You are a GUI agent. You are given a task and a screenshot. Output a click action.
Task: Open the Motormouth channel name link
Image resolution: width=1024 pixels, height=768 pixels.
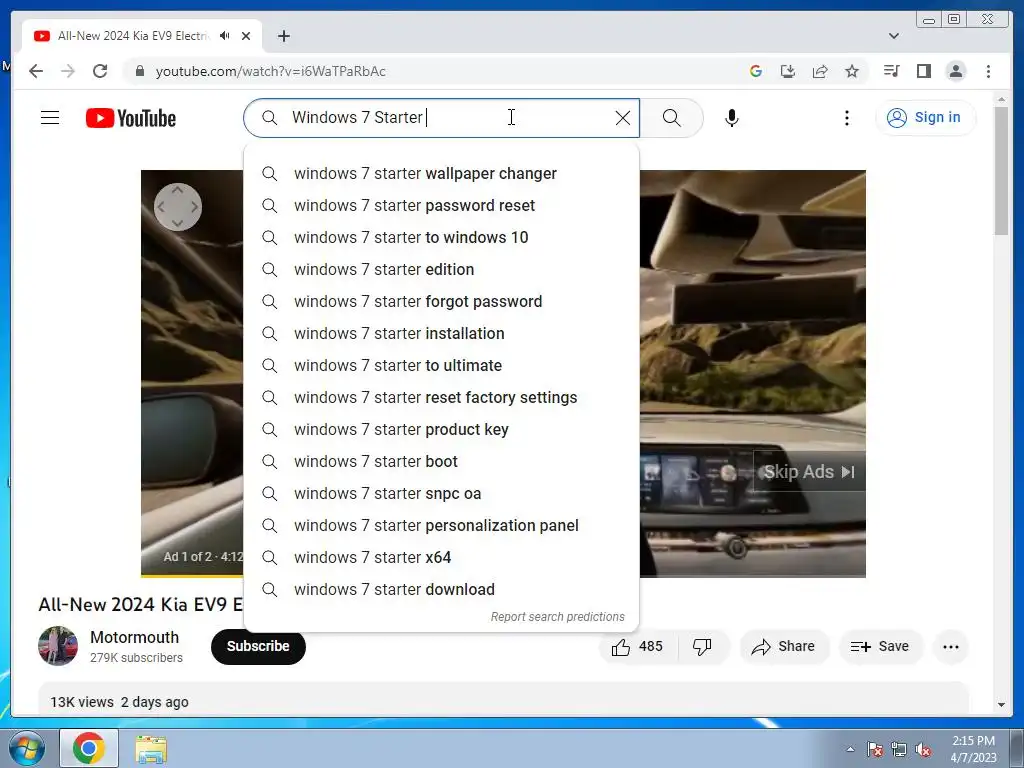tap(135, 637)
